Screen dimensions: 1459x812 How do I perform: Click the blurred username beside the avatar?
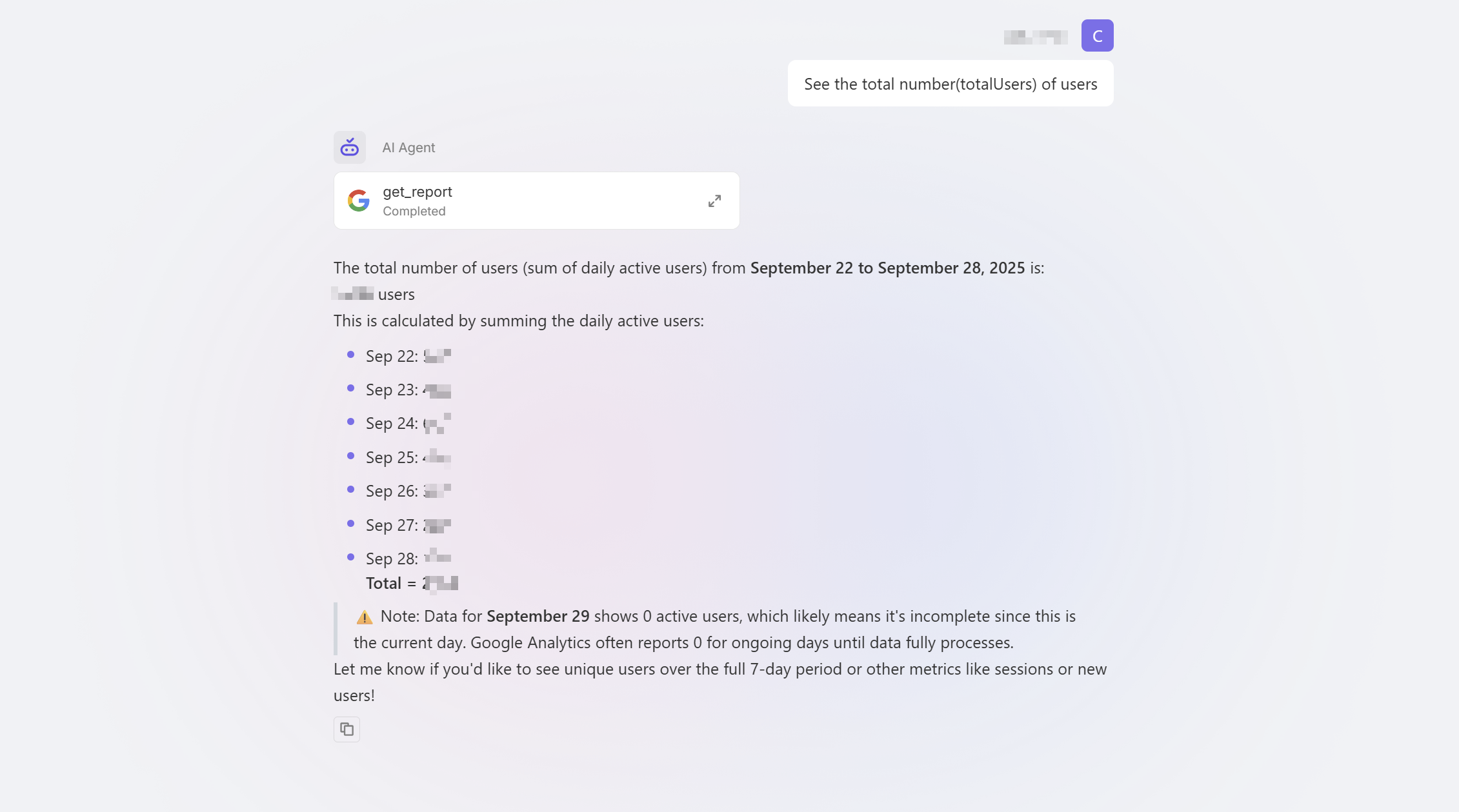click(1036, 37)
